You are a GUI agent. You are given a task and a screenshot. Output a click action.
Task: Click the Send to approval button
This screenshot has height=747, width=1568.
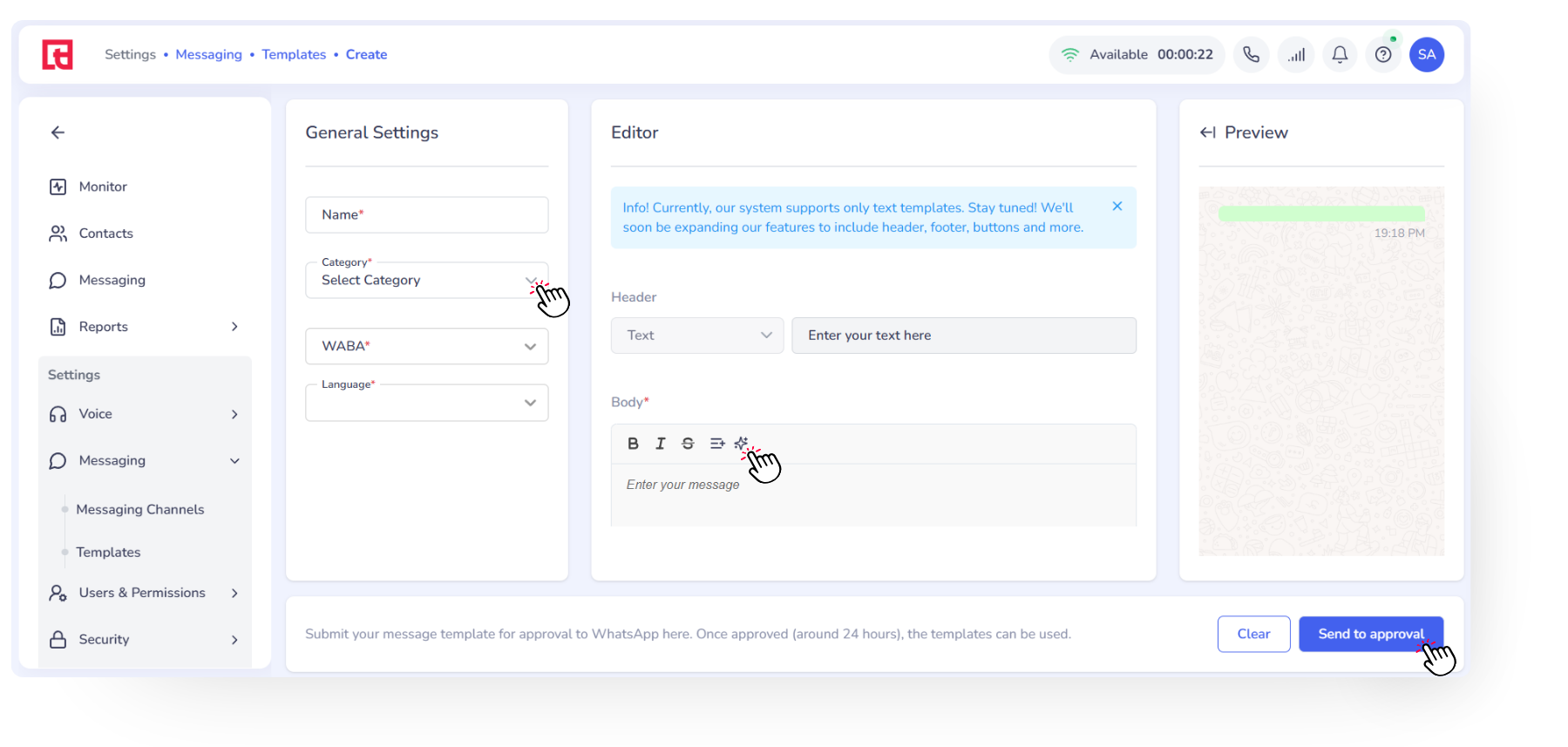[x=1370, y=634]
